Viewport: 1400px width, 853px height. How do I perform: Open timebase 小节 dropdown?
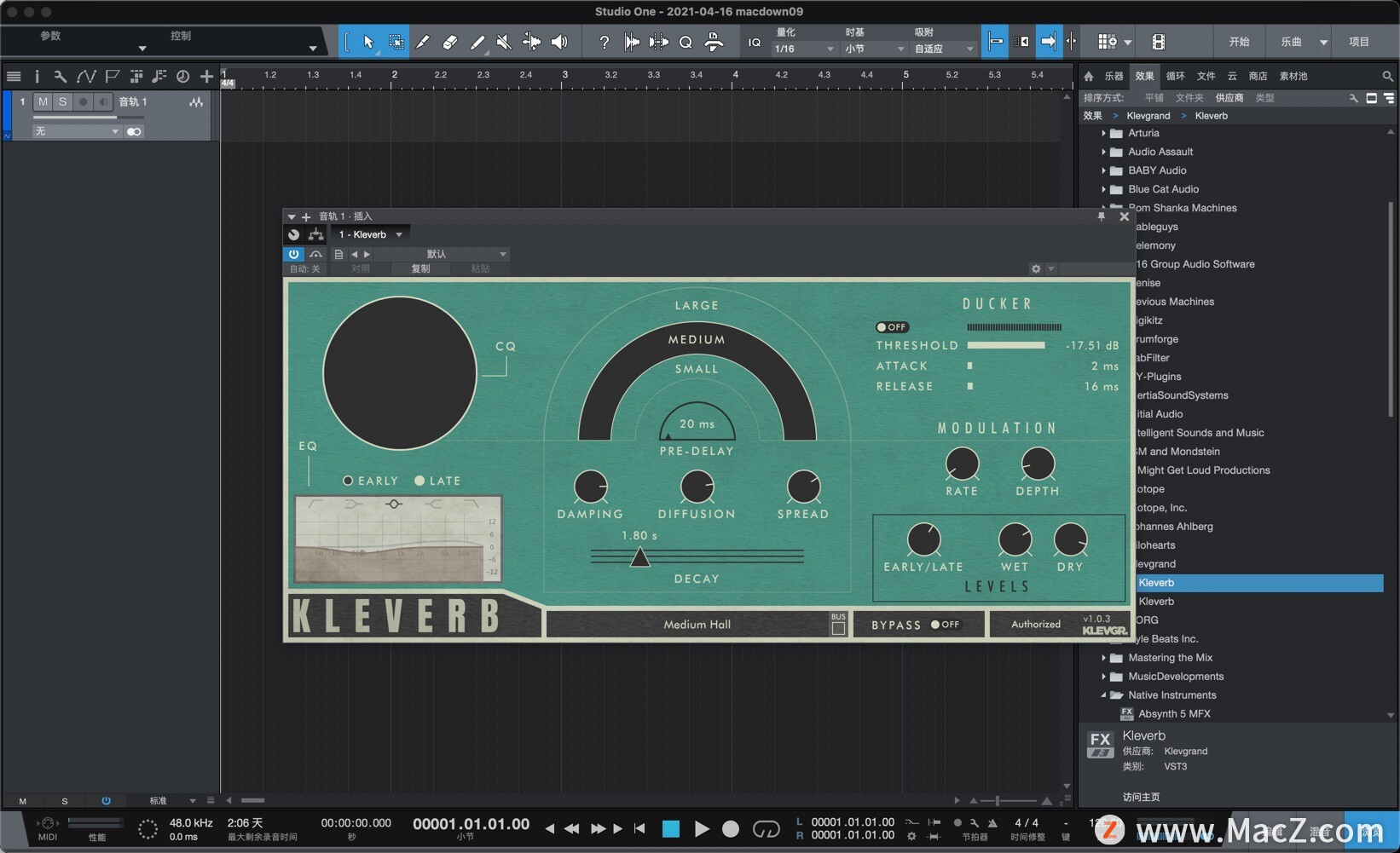pos(875,49)
